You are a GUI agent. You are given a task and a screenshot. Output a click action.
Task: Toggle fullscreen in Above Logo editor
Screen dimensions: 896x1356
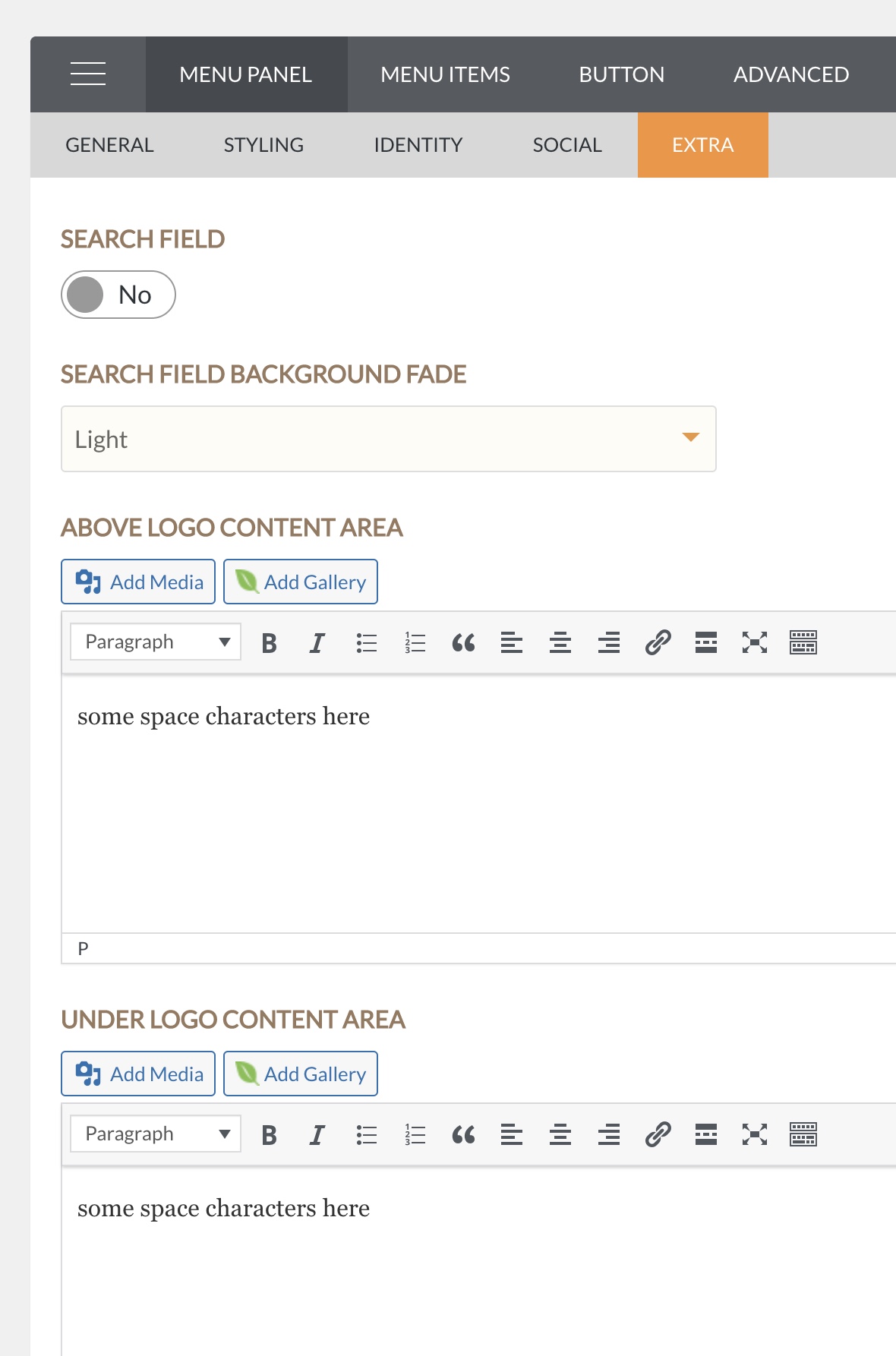[x=755, y=643]
